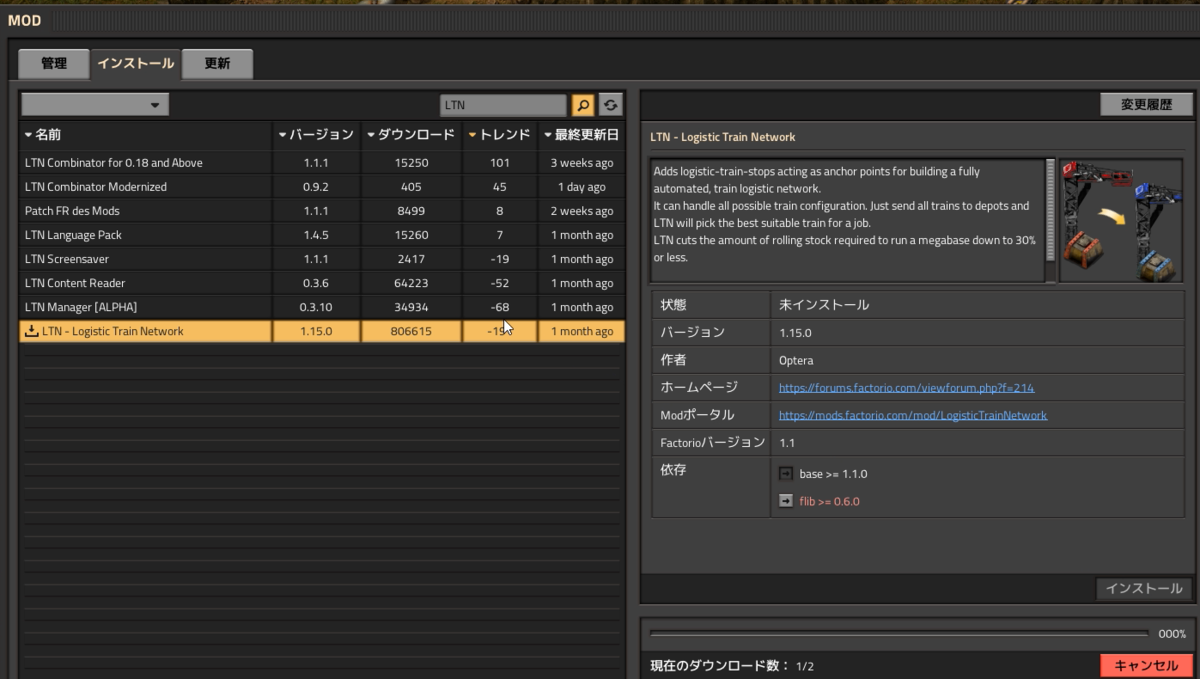Select the LTN Language Pack row
This screenshot has height=679, width=1200.
click(322, 235)
